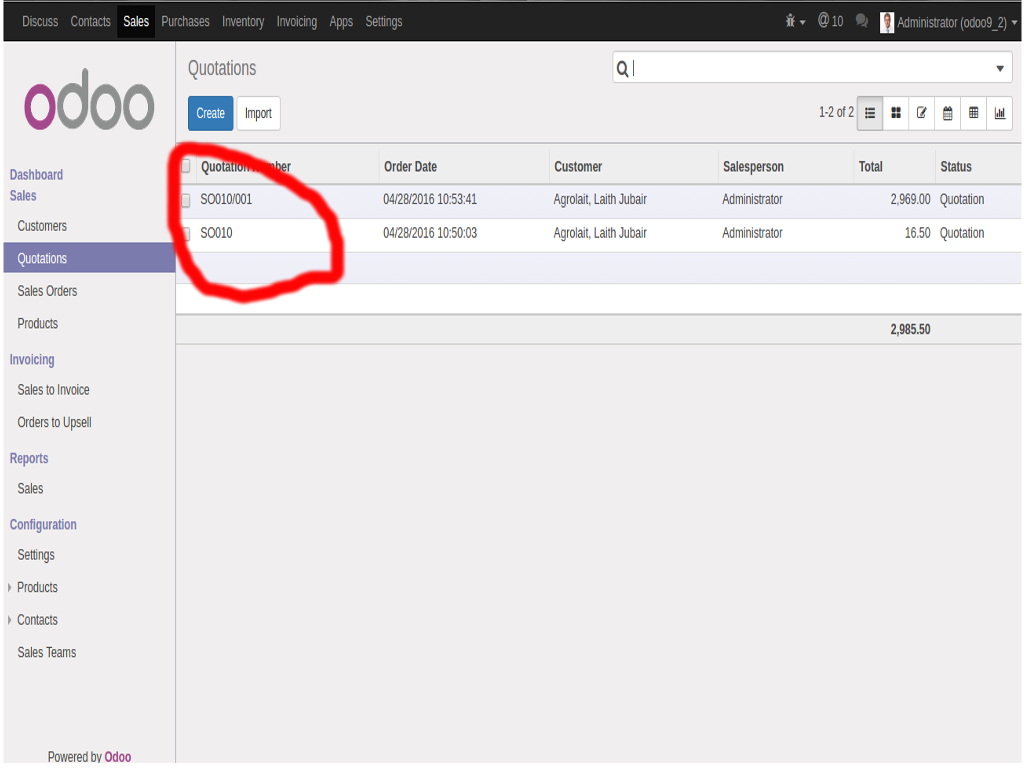Click the Import button

point(258,114)
